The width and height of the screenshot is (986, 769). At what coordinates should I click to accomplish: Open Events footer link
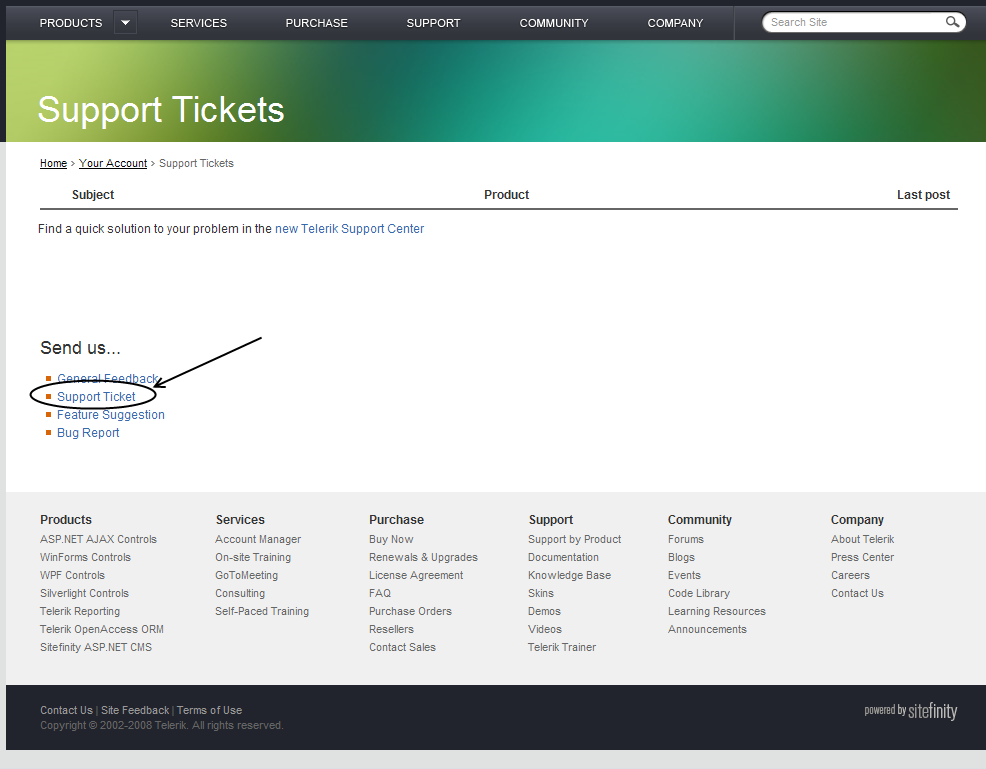click(x=684, y=575)
